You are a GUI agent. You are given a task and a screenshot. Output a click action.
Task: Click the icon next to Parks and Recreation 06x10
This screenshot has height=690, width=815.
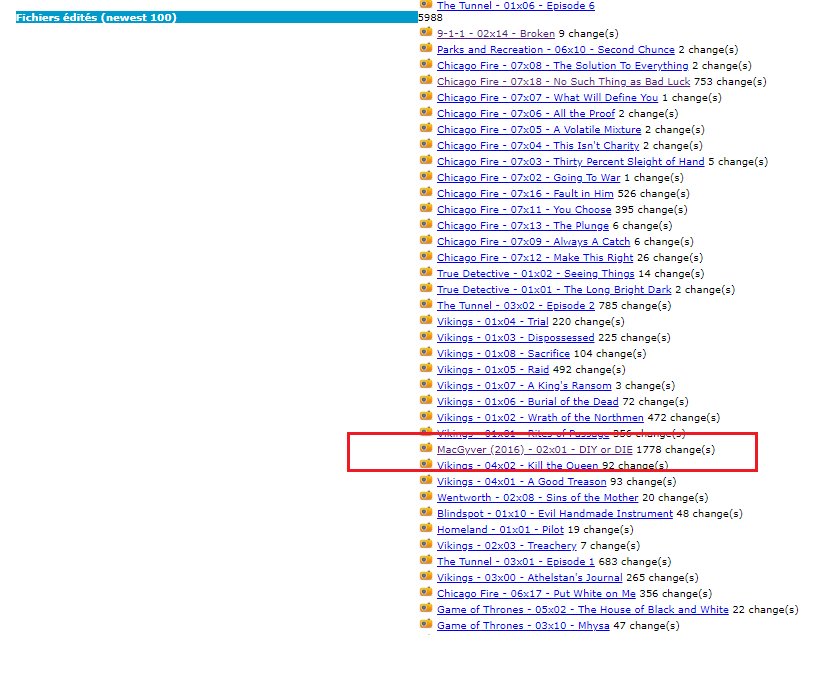click(x=426, y=48)
